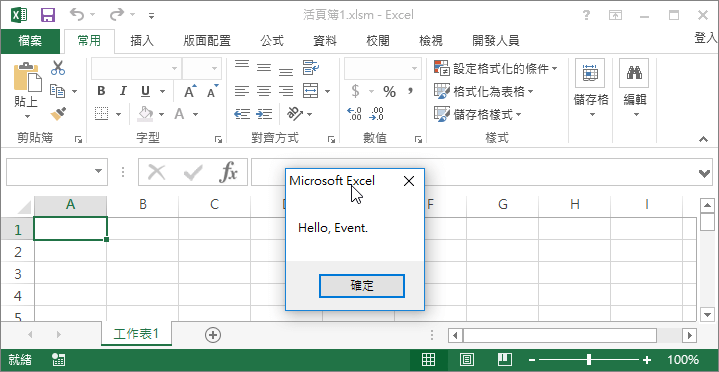
Task: Increase the indent
Action: click(264, 114)
